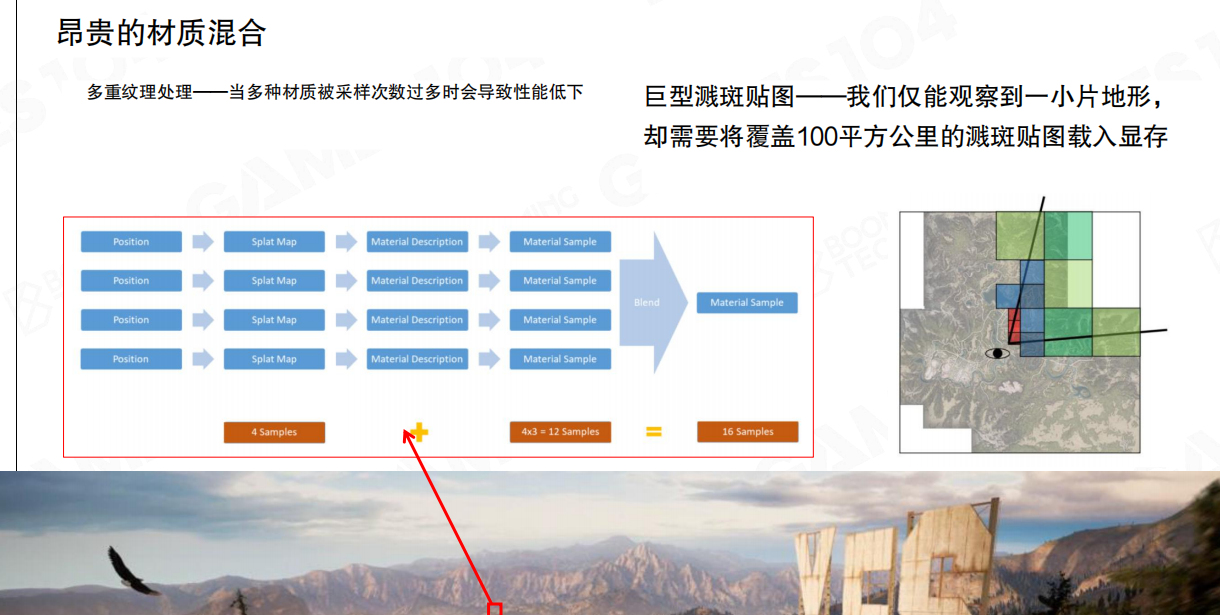Viewport: 1220px width, 615px height.
Task: Click the large Blend arrow
Action: 652,302
